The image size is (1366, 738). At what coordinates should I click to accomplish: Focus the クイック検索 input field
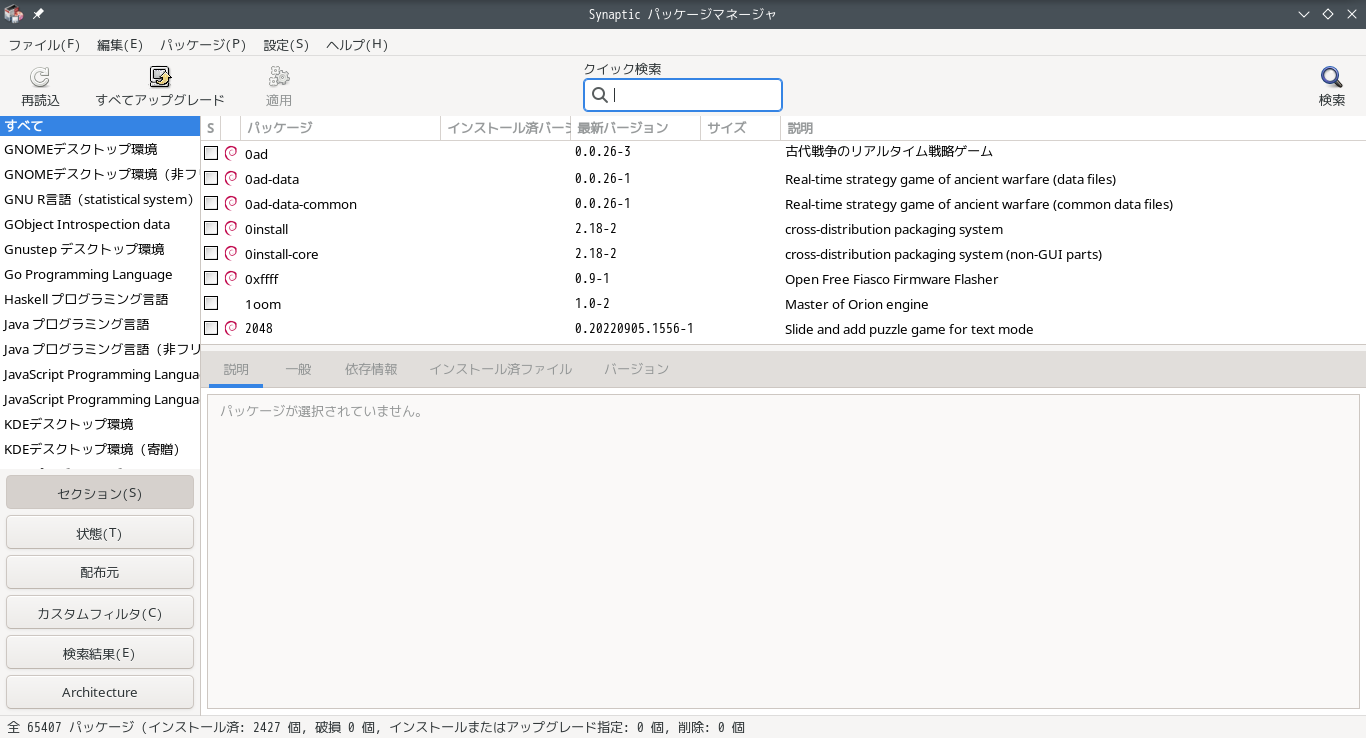pyautogui.click(x=683, y=95)
